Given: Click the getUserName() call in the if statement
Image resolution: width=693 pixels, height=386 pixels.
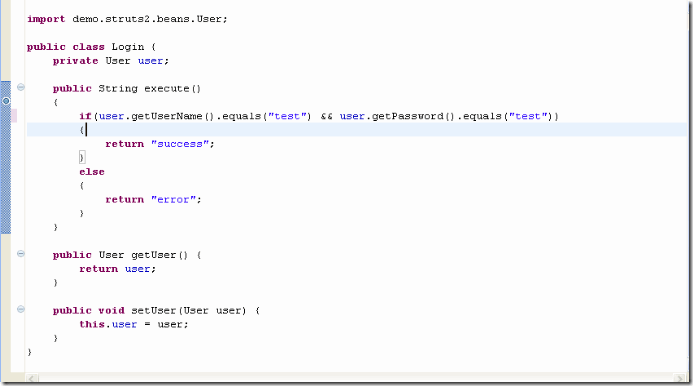Looking at the screenshot, I should click(173, 116).
